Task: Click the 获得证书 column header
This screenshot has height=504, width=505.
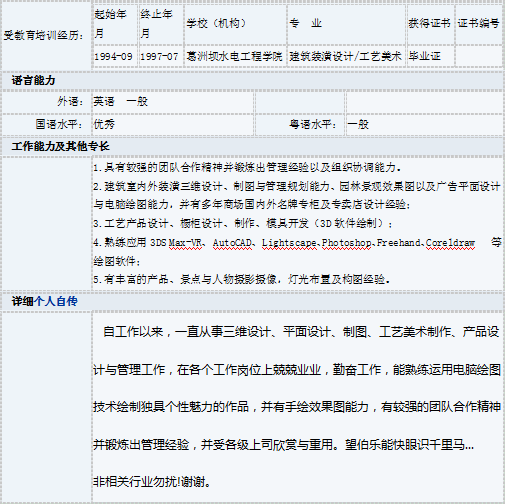Action: (429, 23)
